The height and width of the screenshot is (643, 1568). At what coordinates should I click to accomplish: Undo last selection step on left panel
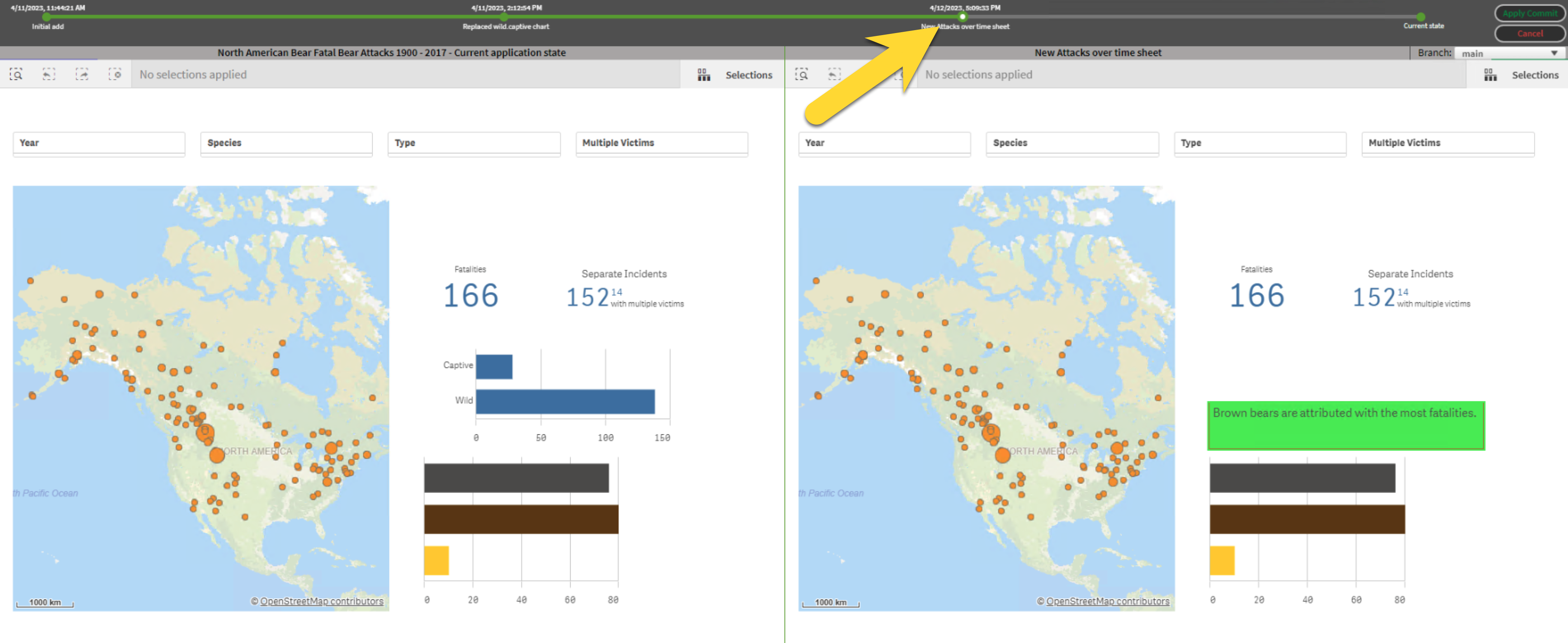click(49, 74)
